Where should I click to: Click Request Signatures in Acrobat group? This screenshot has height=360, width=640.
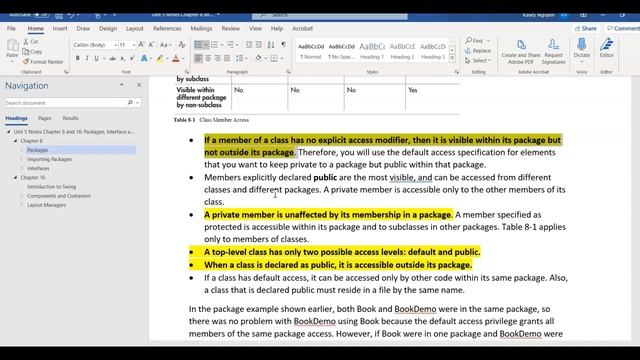553,51
